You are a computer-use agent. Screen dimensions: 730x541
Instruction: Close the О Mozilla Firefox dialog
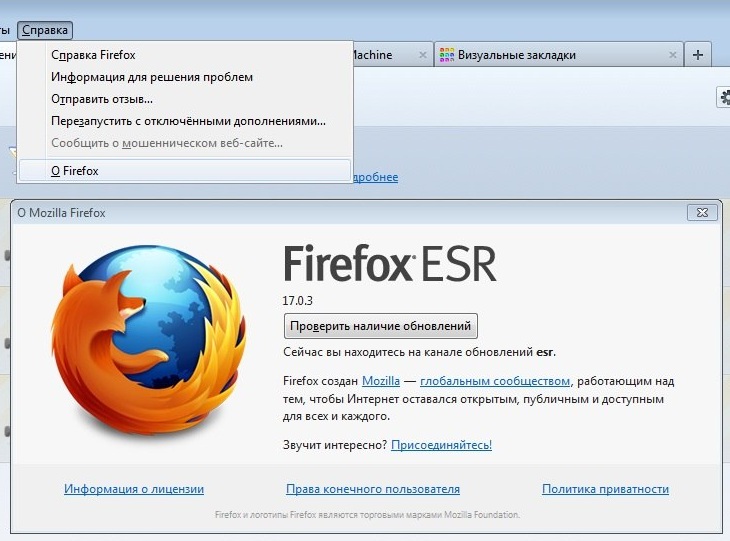click(x=702, y=213)
